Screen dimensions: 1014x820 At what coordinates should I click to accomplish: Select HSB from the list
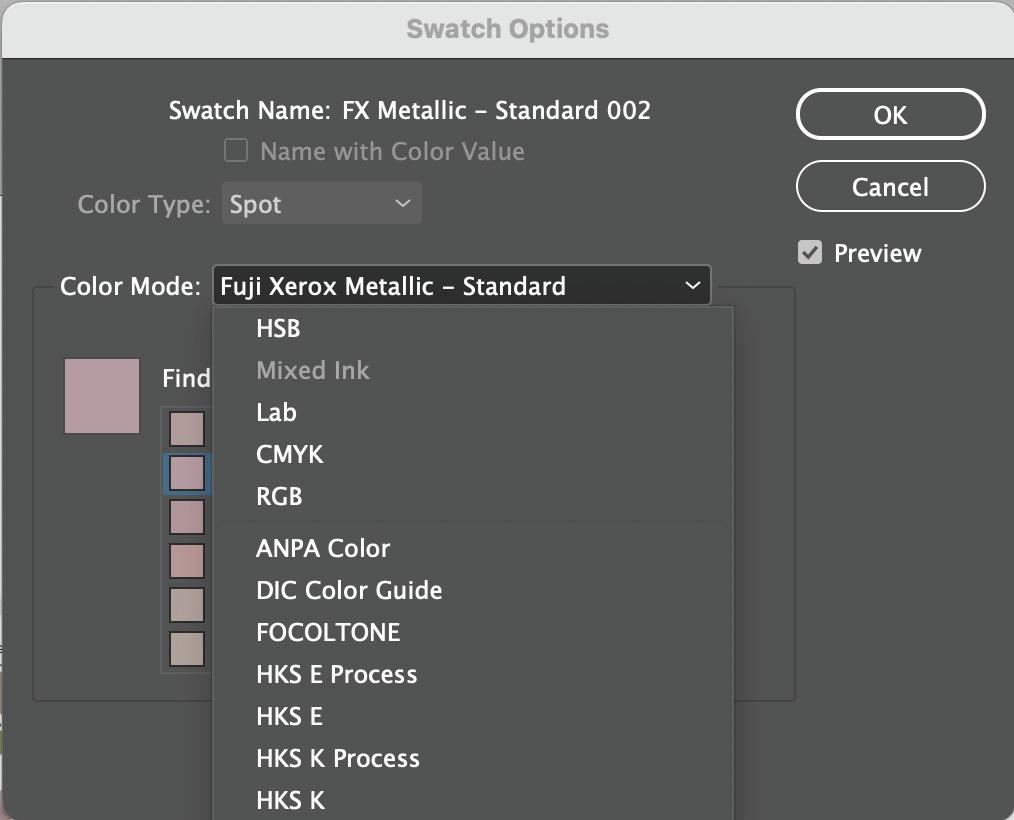coord(278,328)
